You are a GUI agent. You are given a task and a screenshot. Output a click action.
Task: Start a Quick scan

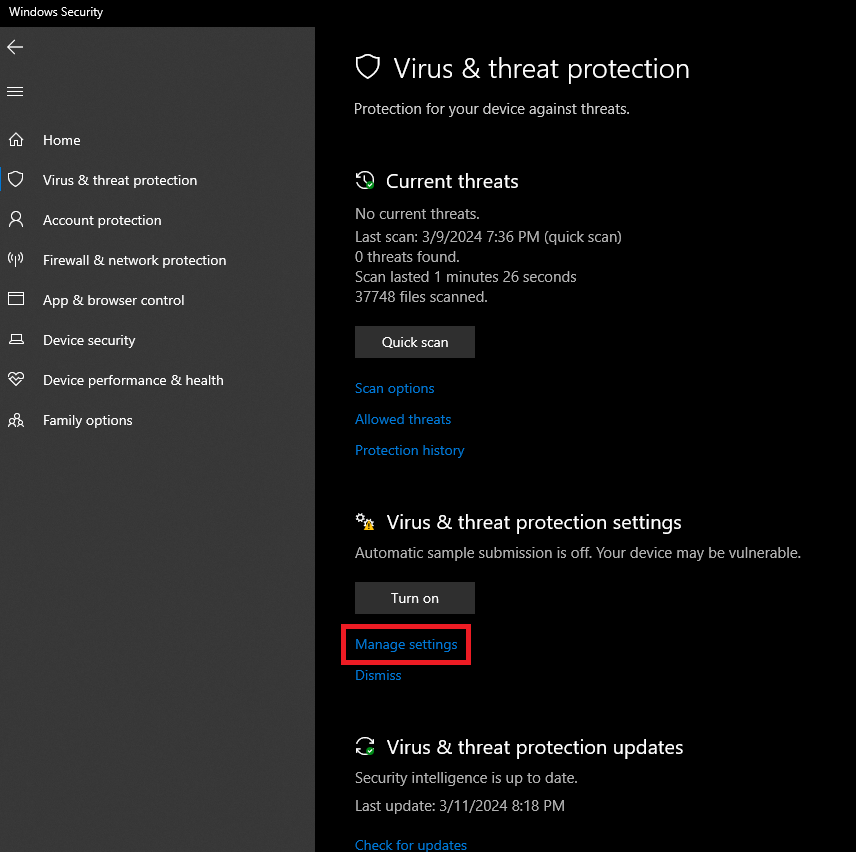(x=415, y=342)
